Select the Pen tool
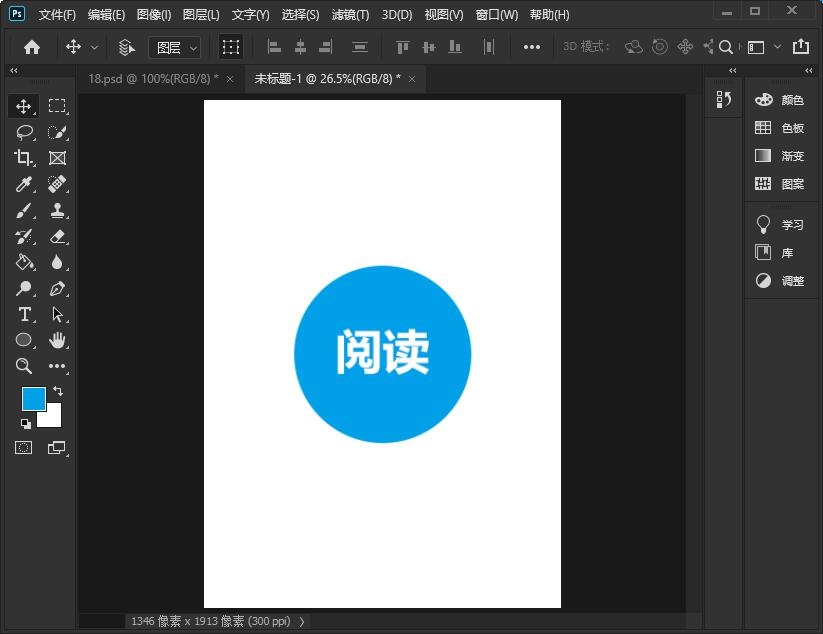The height and width of the screenshot is (634, 823). 57,289
